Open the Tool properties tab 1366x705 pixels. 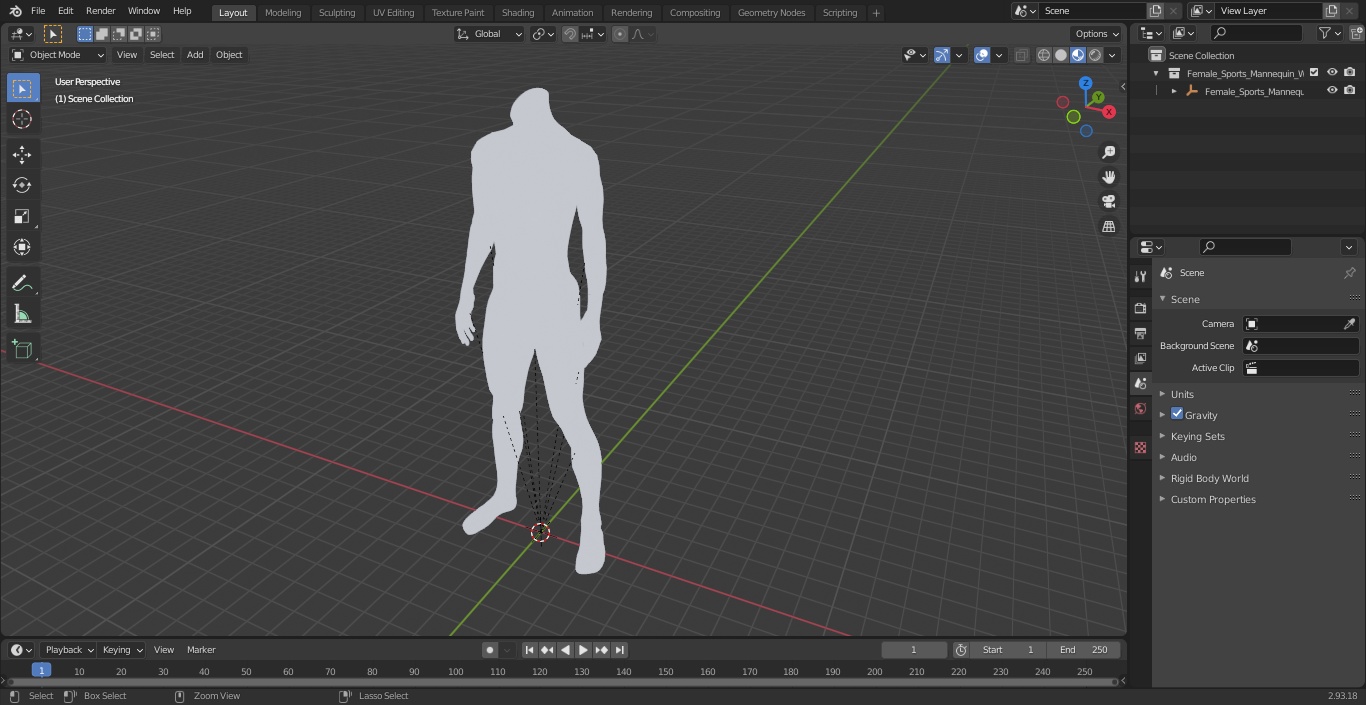point(1140,277)
